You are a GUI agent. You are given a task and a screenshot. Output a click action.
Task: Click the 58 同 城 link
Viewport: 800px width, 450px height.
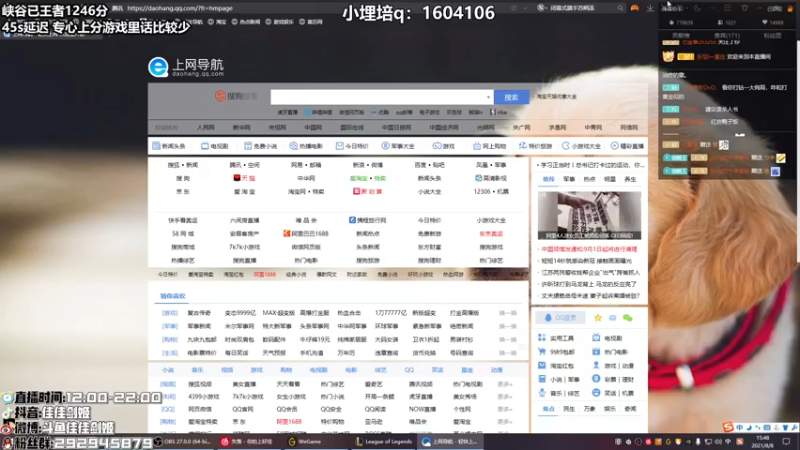pos(183,234)
